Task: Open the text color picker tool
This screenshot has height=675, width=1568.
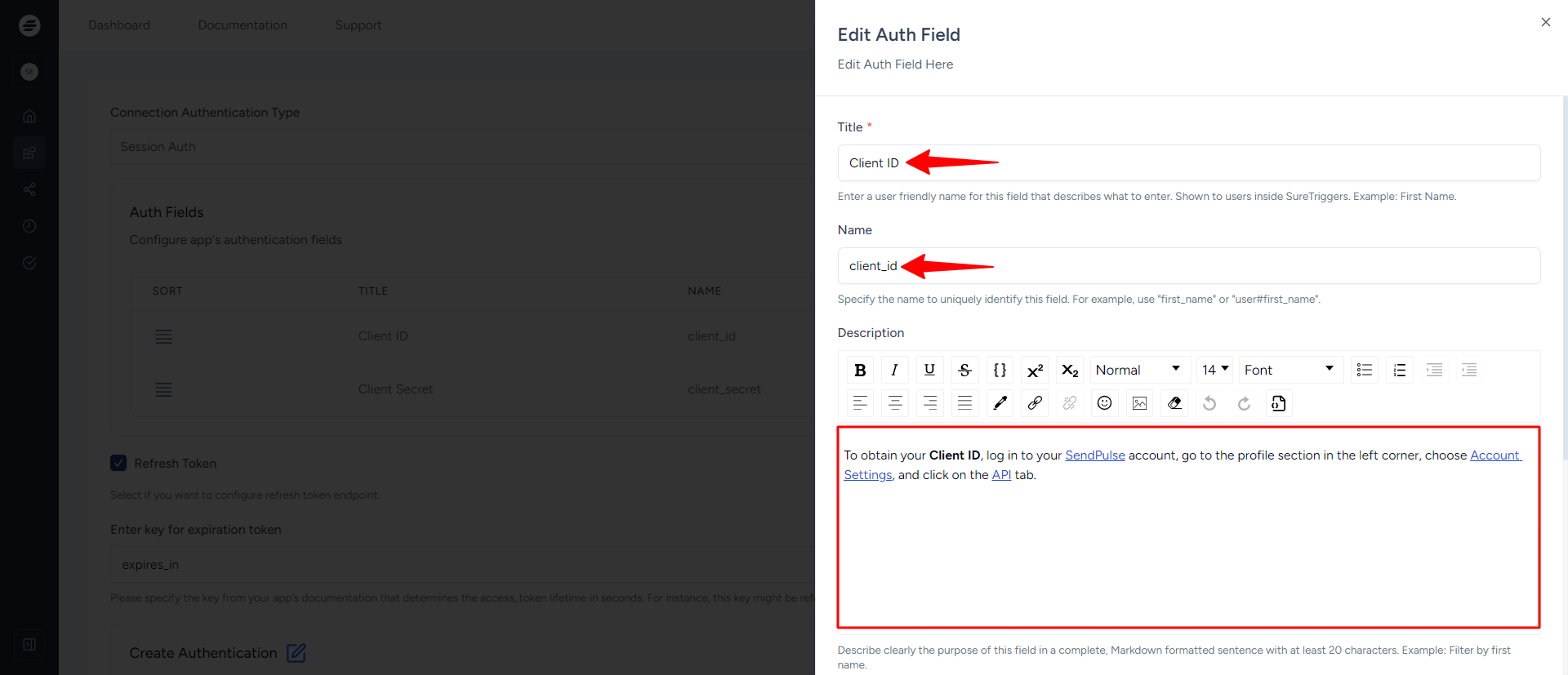Action: coord(1000,403)
